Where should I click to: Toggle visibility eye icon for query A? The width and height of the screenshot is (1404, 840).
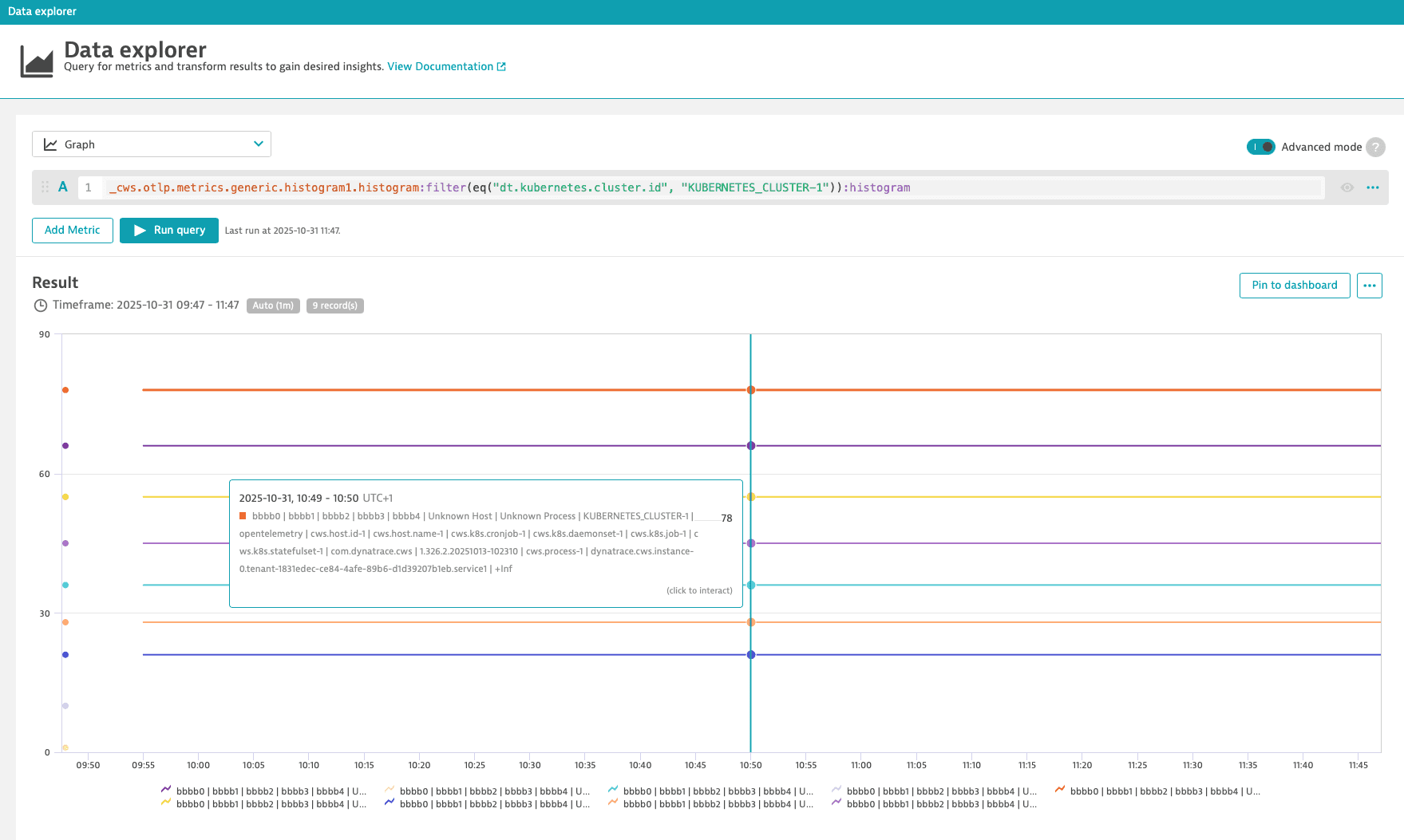tap(1347, 187)
